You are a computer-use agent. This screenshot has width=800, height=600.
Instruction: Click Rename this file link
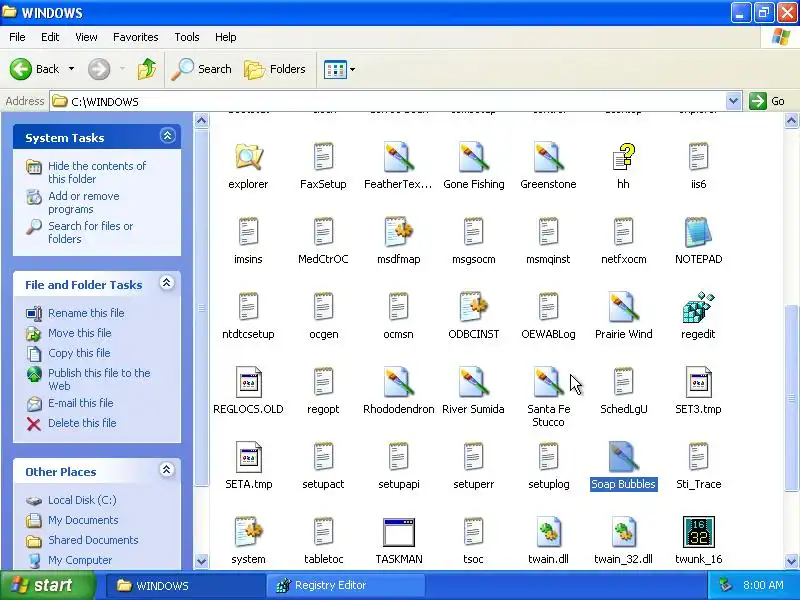86,313
